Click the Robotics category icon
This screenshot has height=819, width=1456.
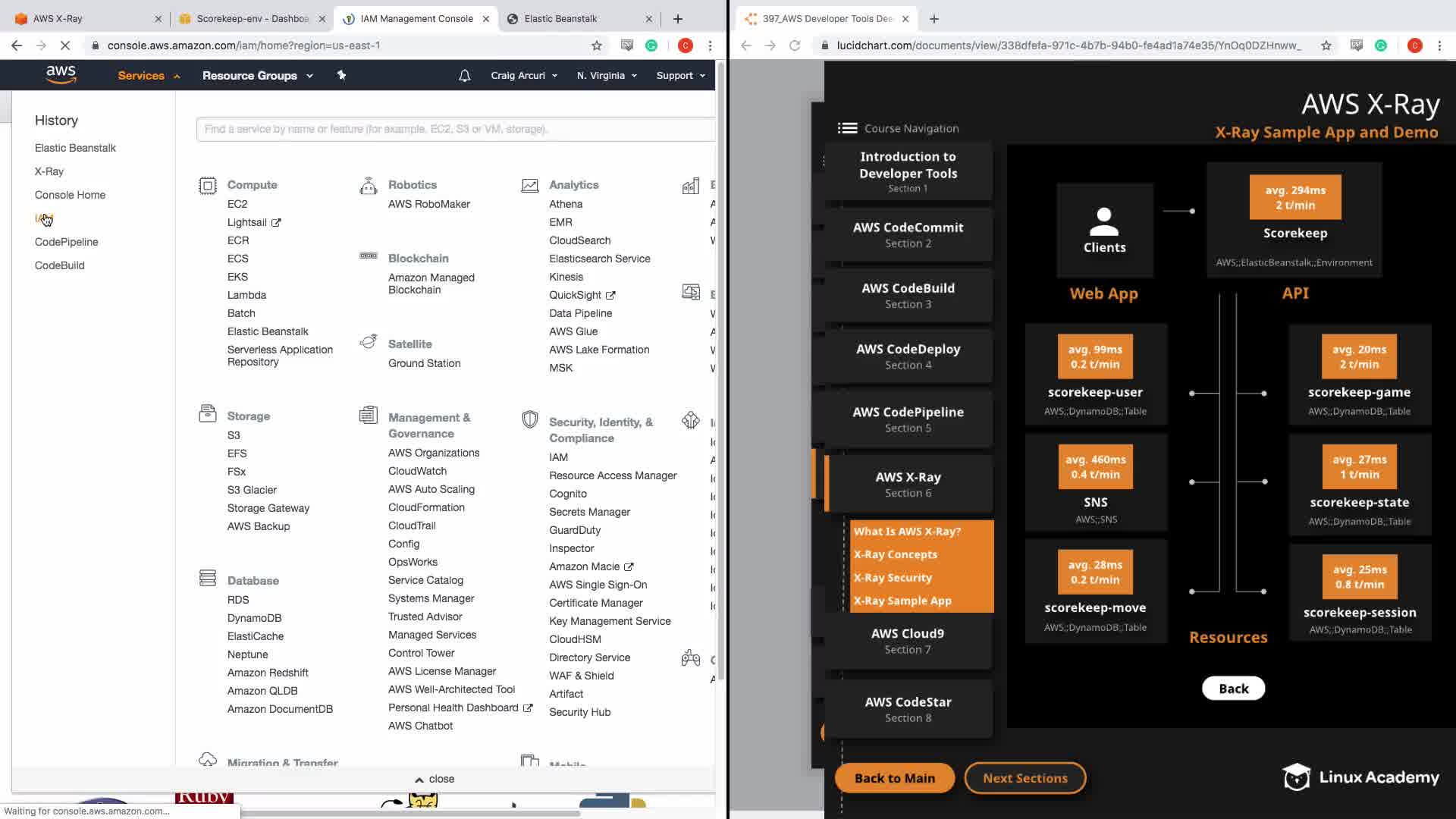pos(369,186)
